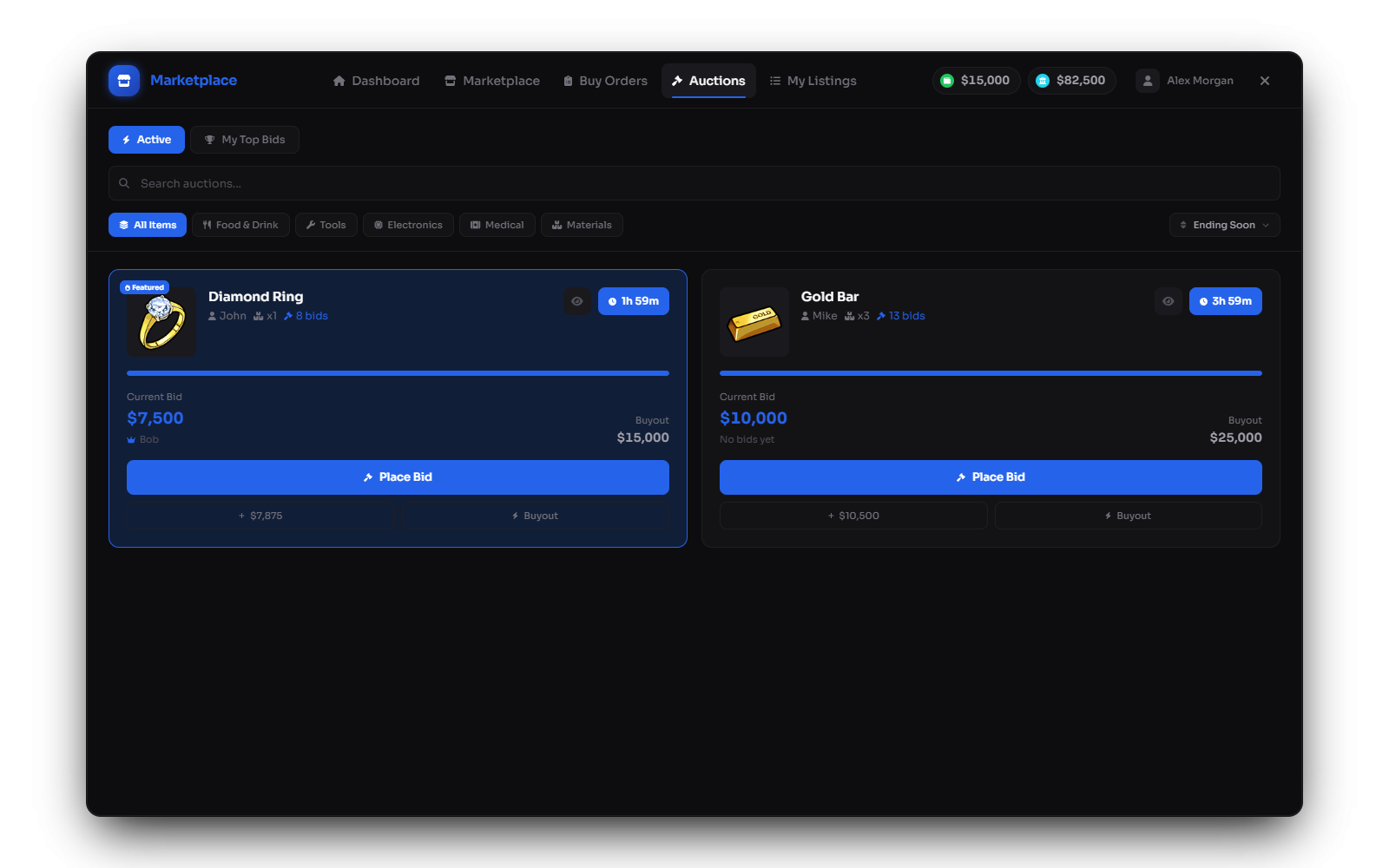Screen dimensions: 1389x868
Task: Buyout the Diamond Ring auction
Action: coord(535,516)
